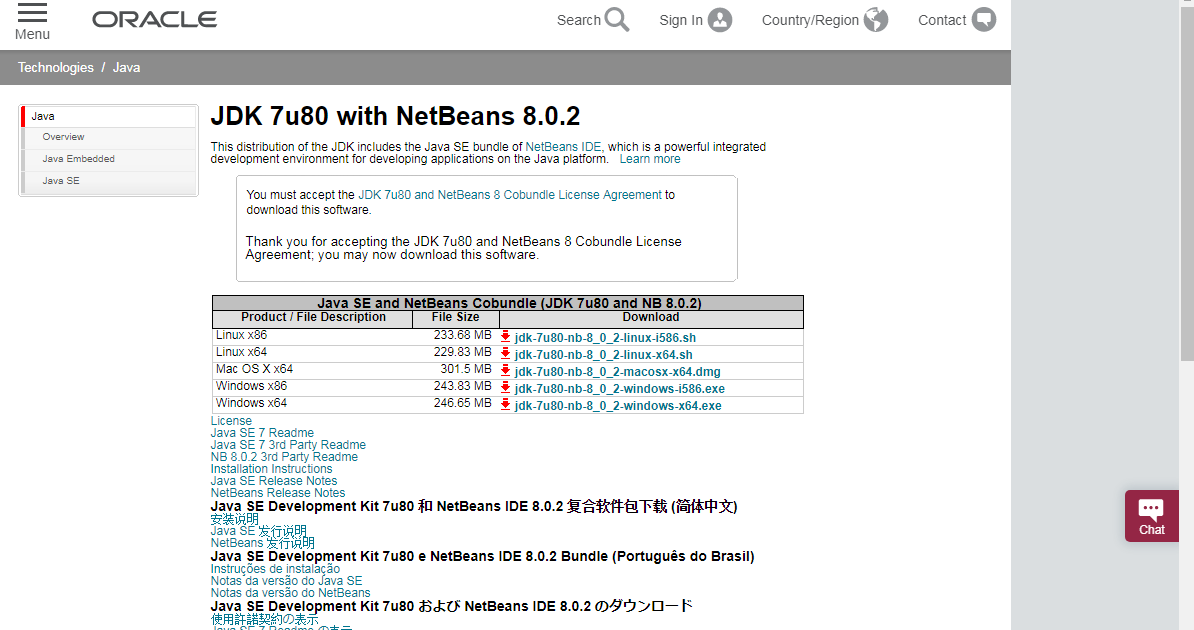The image size is (1194, 630).
Task: Click the Windows x86 description cell
Action: 312,386
